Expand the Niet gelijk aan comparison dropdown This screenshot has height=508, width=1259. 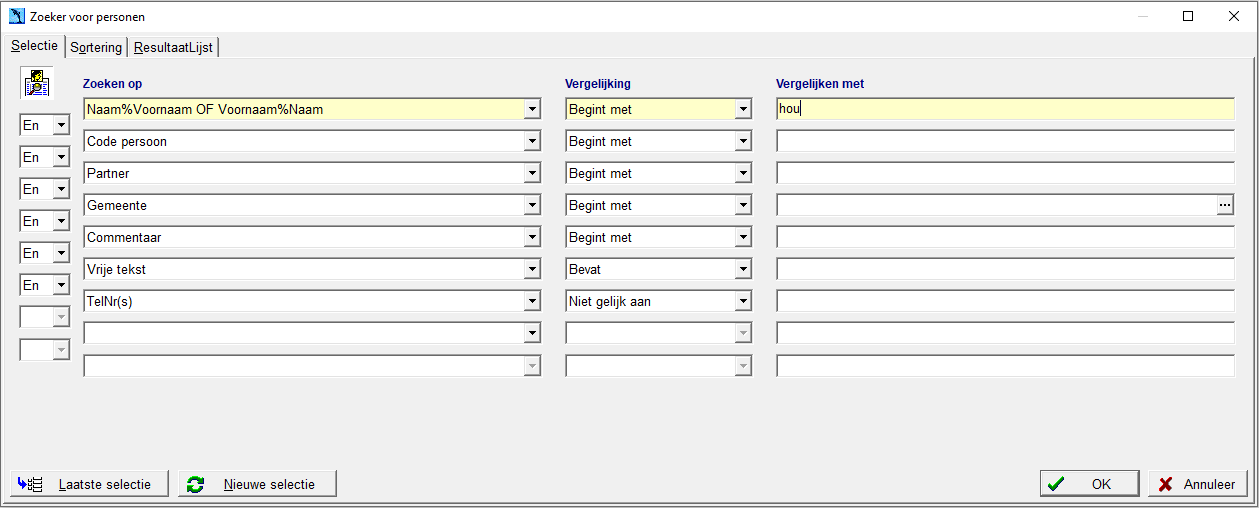(743, 301)
